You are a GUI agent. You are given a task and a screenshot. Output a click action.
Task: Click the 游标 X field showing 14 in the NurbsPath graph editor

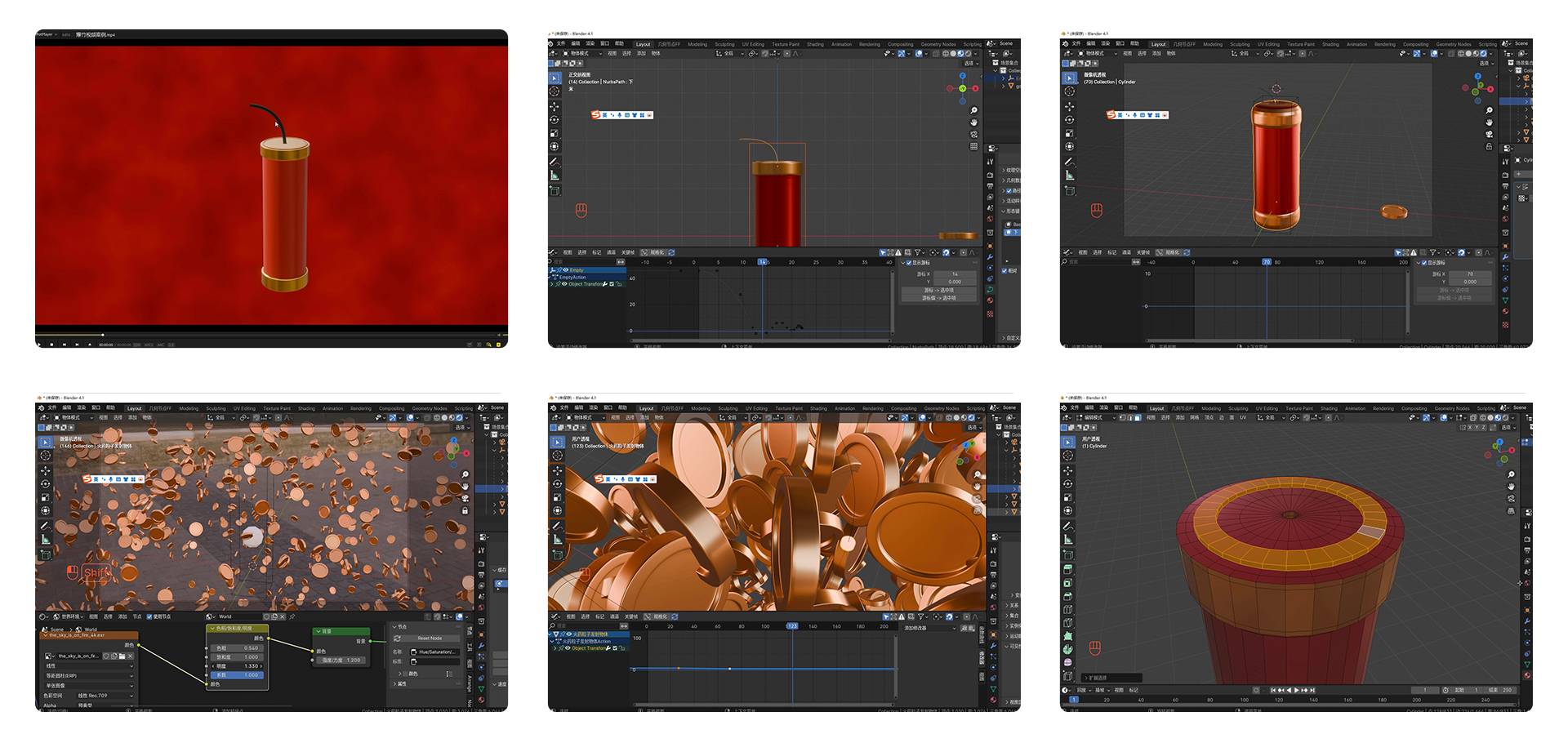955,274
